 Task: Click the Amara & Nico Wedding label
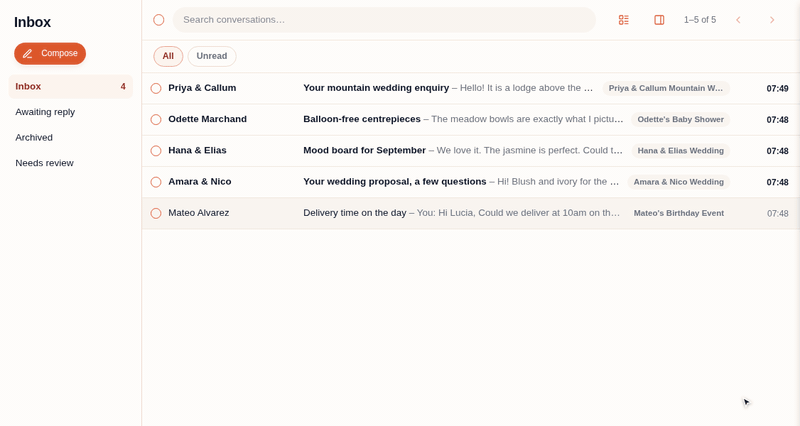coord(679,182)
